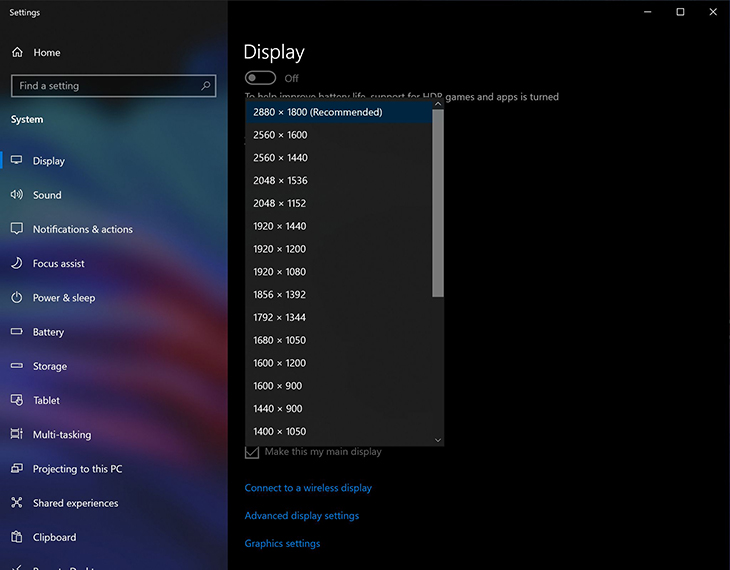Open Home in Settings sidebar
This screenshot has height=570, width=730.
coord(114,52)
